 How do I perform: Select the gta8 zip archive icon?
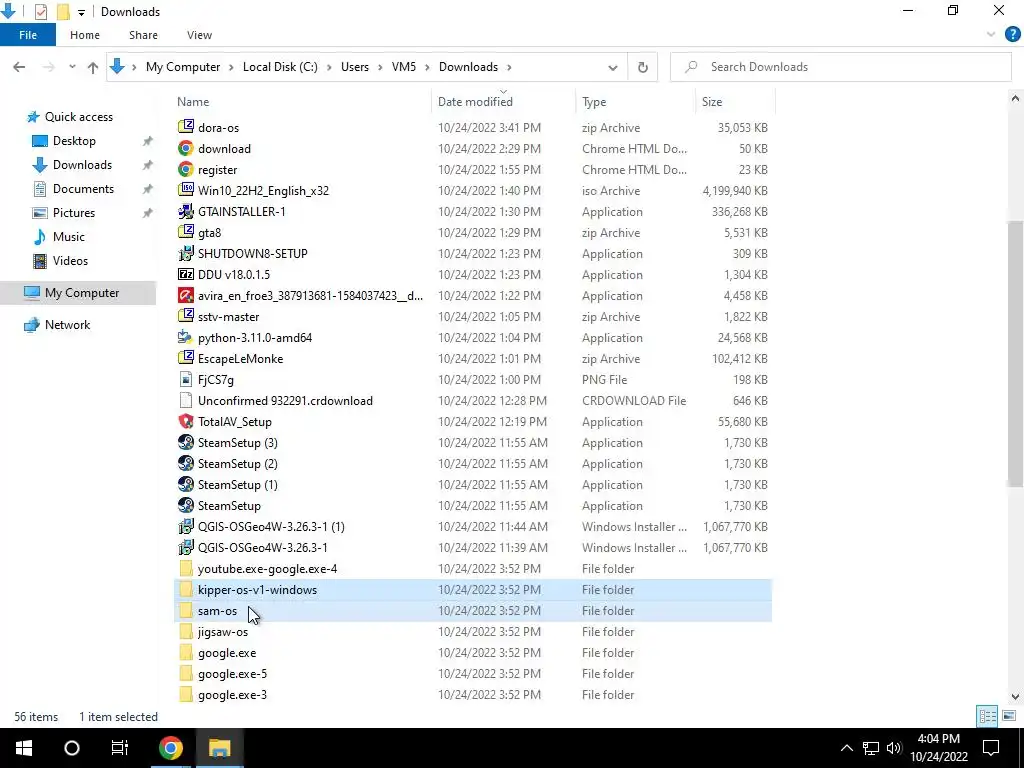point(186,232)
